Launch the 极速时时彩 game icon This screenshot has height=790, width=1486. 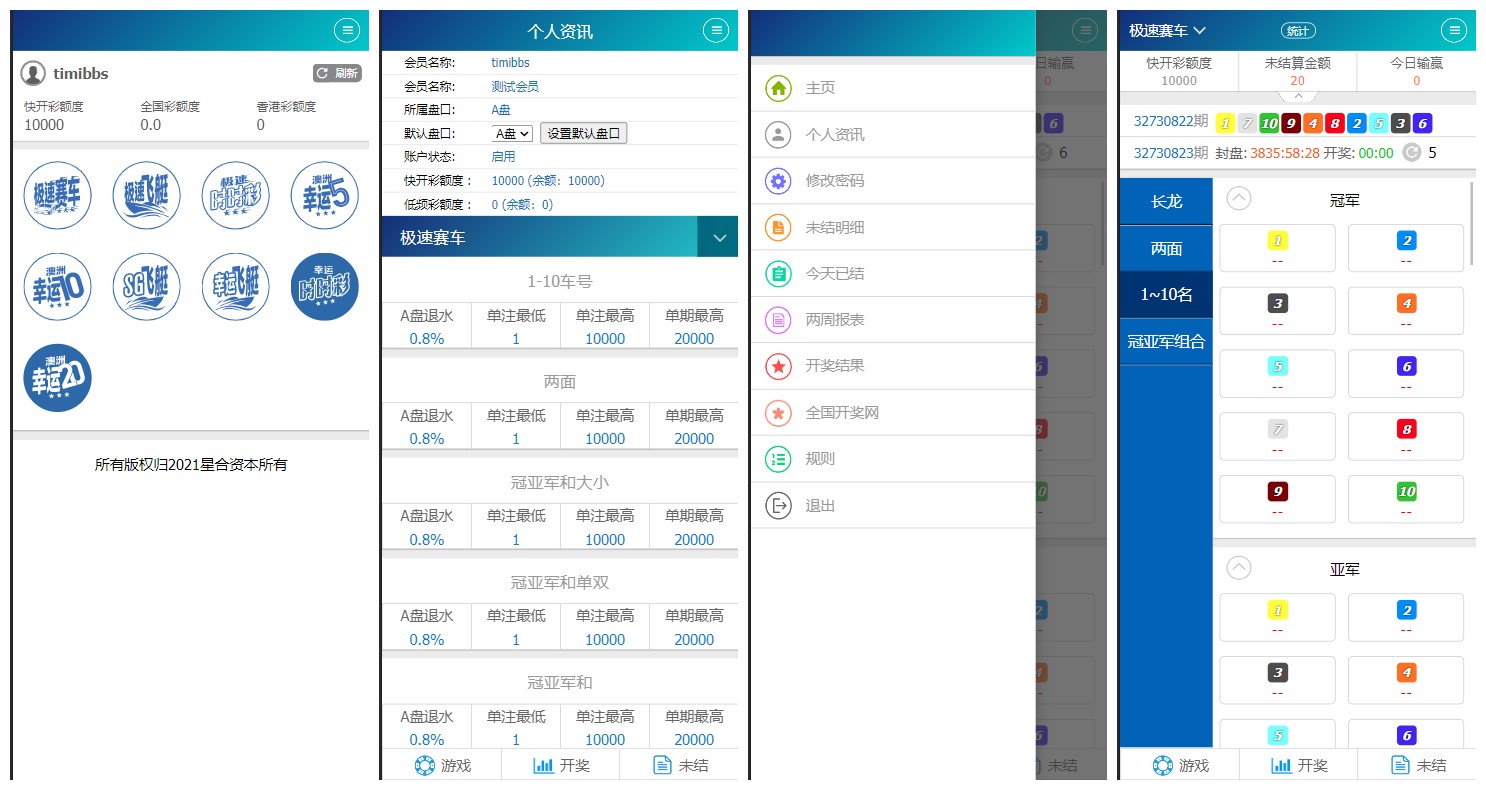pyautogui.click(x=236, y=196)
